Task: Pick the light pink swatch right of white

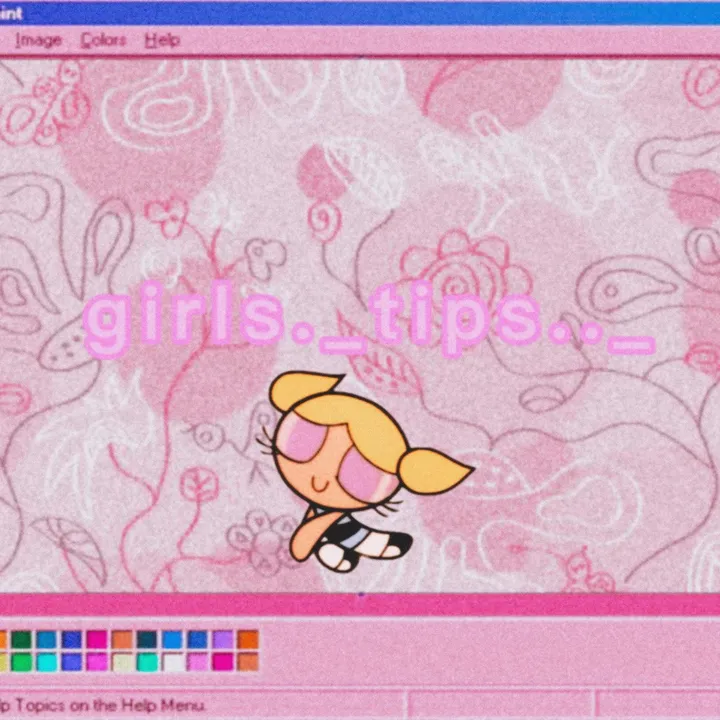Action: pos(197,662)
